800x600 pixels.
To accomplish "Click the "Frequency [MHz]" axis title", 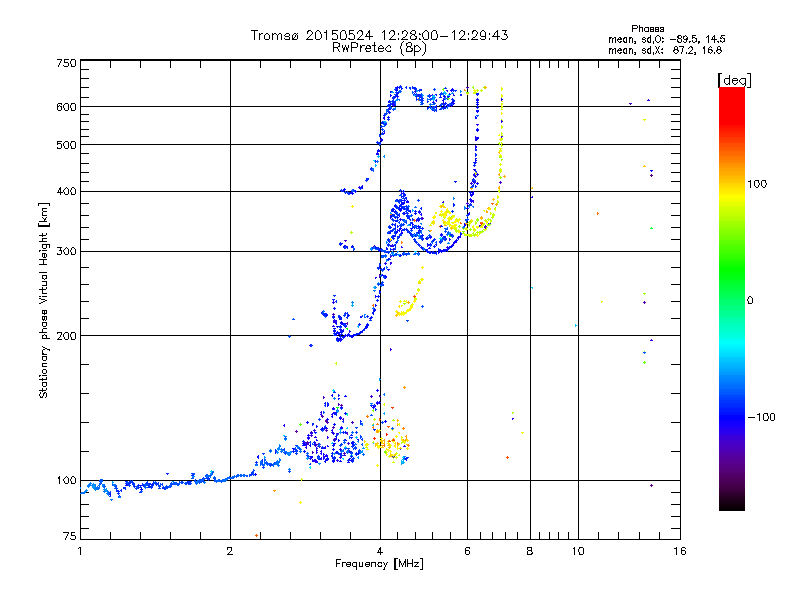I will [379, 564].
